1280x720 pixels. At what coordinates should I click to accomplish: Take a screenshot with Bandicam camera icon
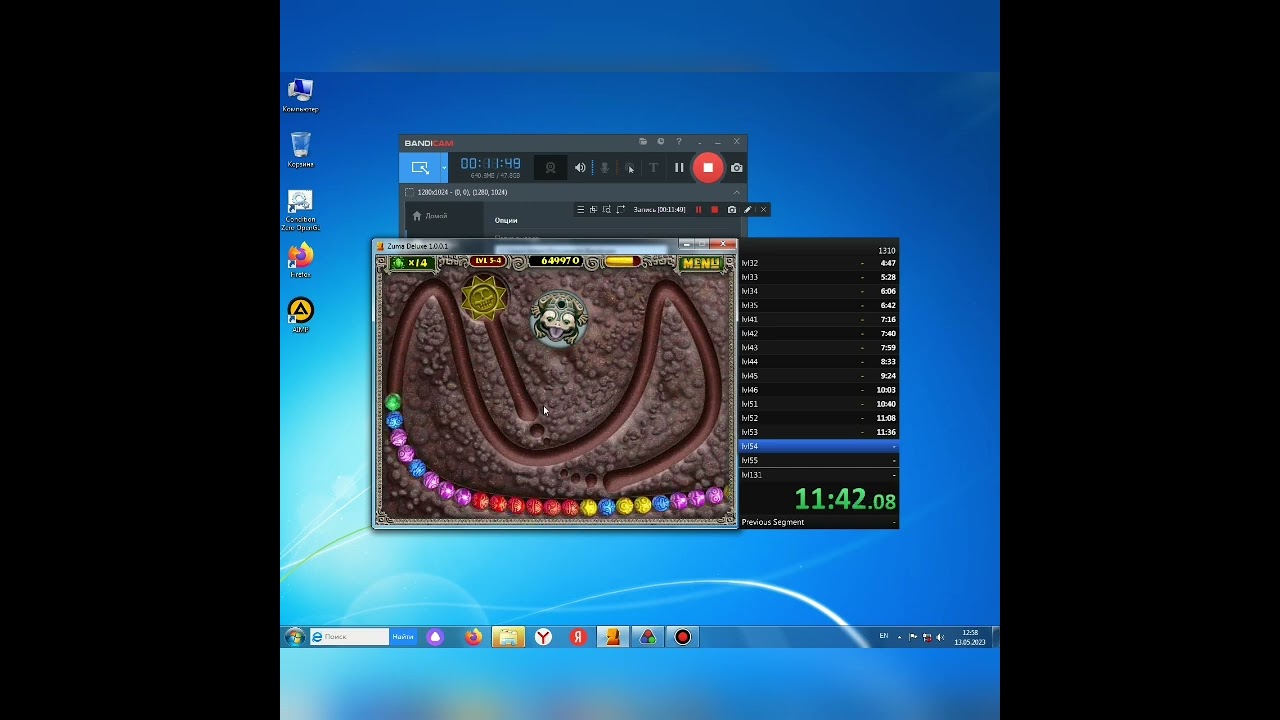tap(737, 168)
